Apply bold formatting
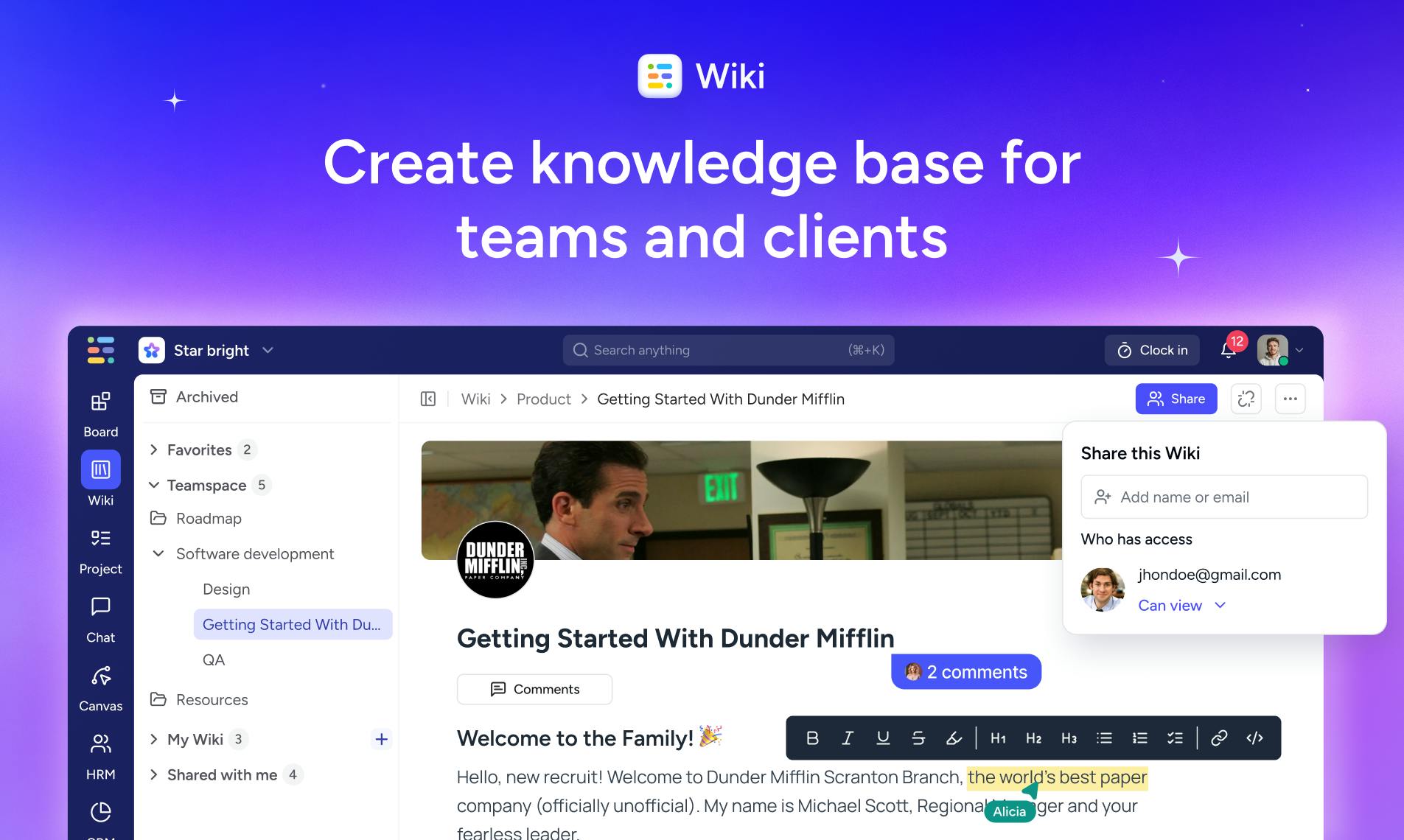The height and width of the screenshot is (840, 1404). pyautogui.click(x=812, y=738)
